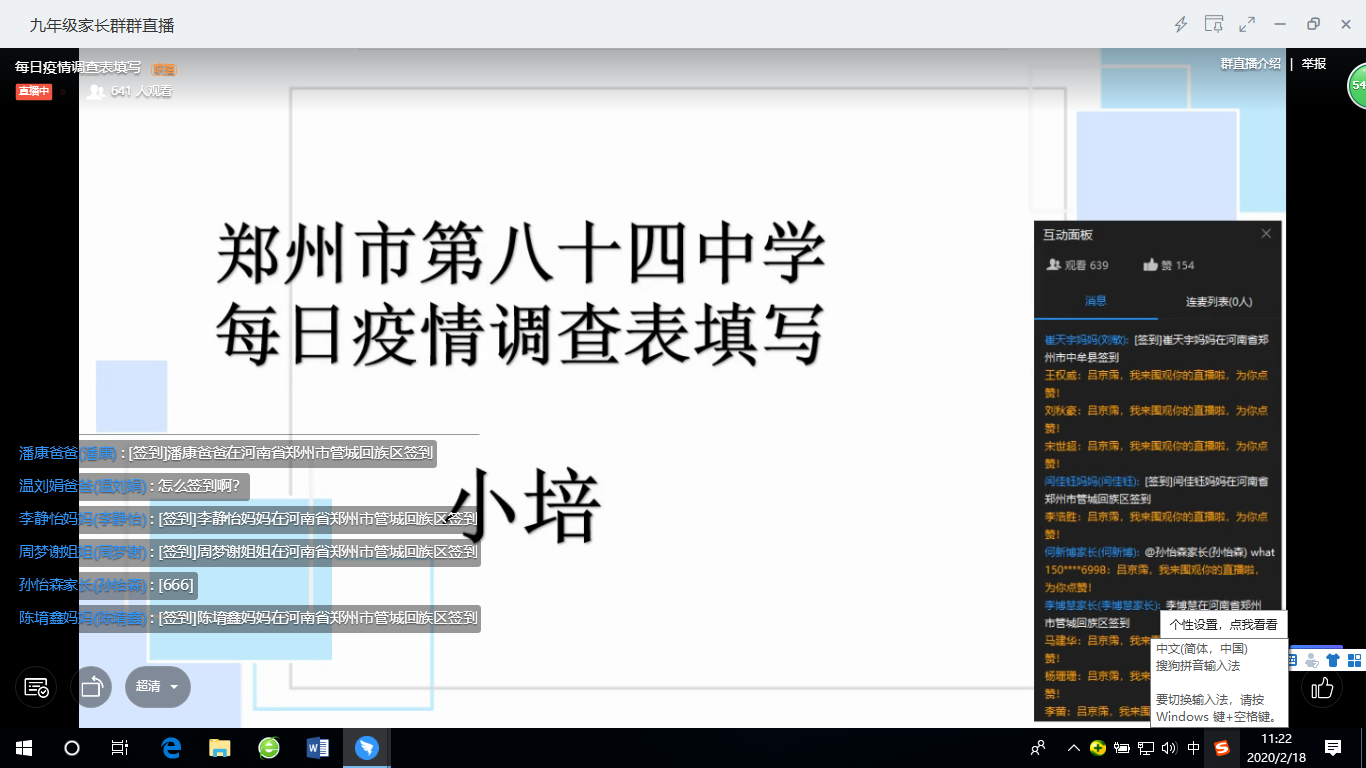
Task: Open the sign-in checklist icon
Action: 36,687
